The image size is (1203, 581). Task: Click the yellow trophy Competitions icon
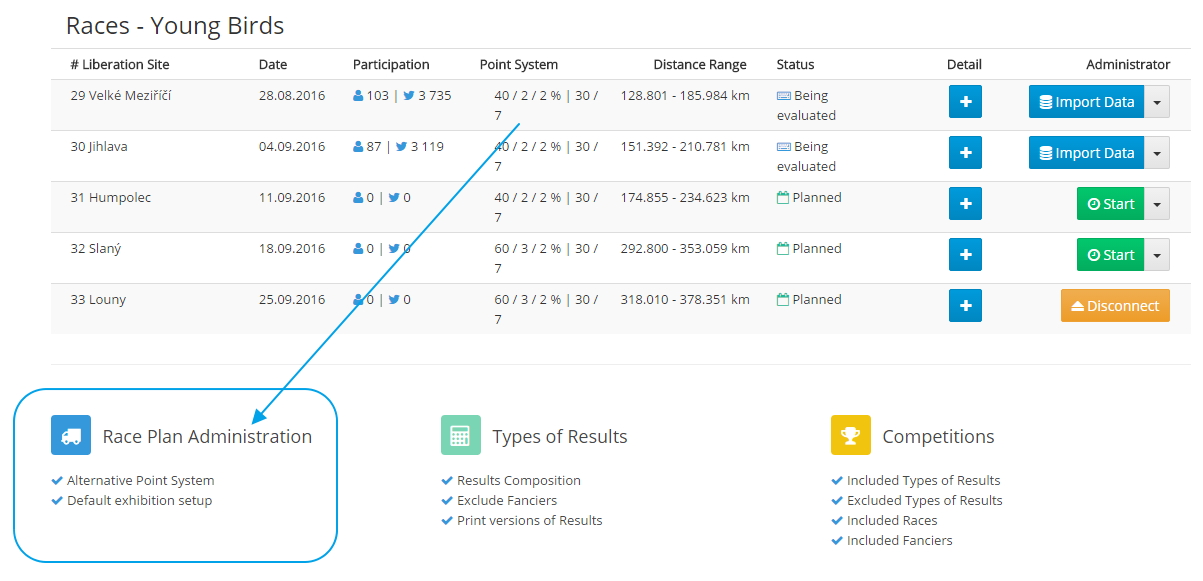pos(850,436)
